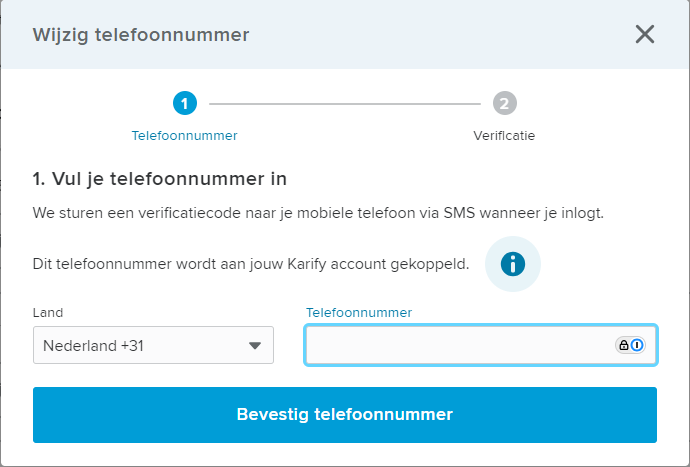
Task: Click the heading '1. Vul je telefoonnummer in'
Action: [x=160, y=179]
